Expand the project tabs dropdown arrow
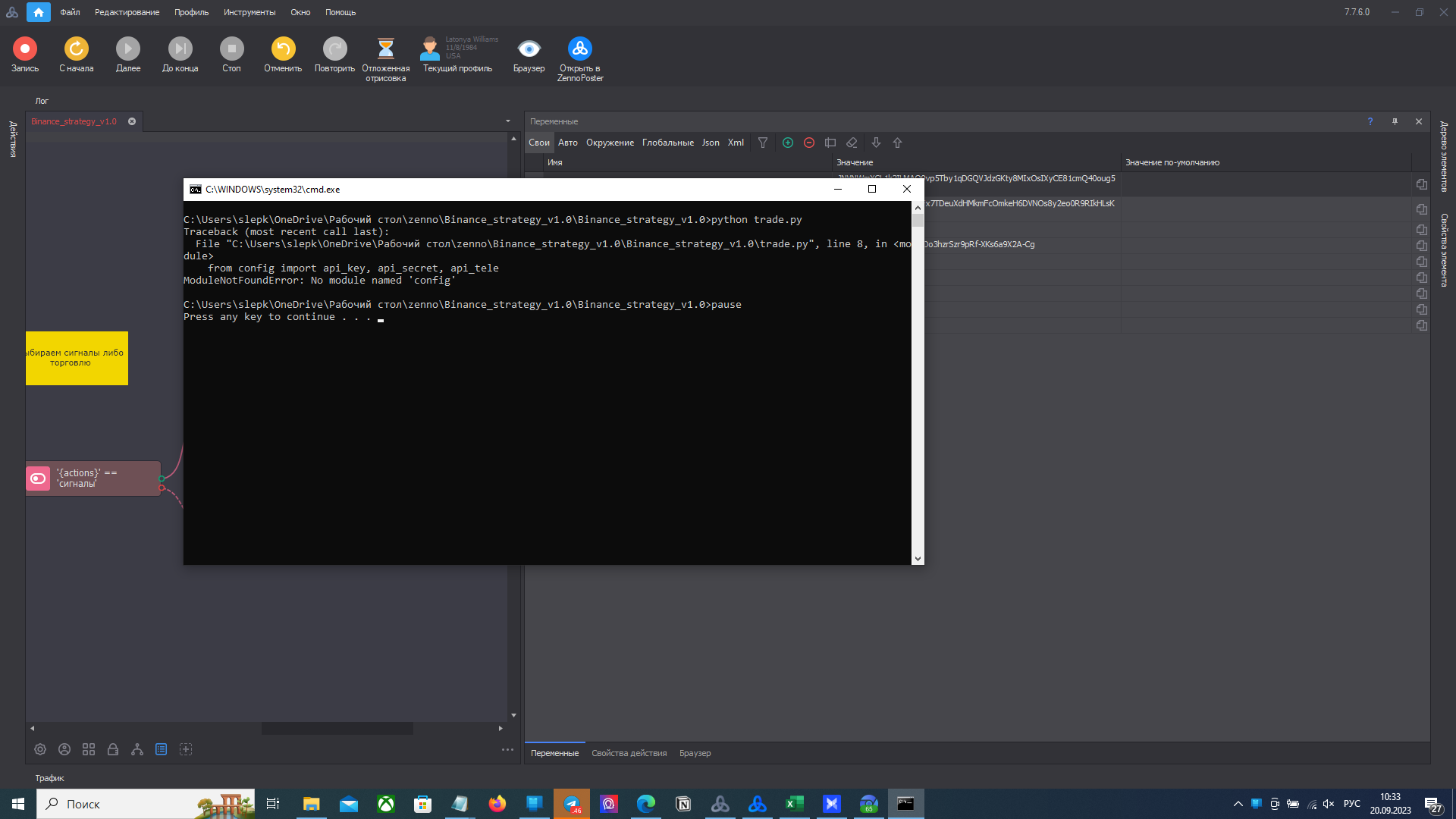The height and width of the screenshot is (819, 1456). click(x=508, y=121)
